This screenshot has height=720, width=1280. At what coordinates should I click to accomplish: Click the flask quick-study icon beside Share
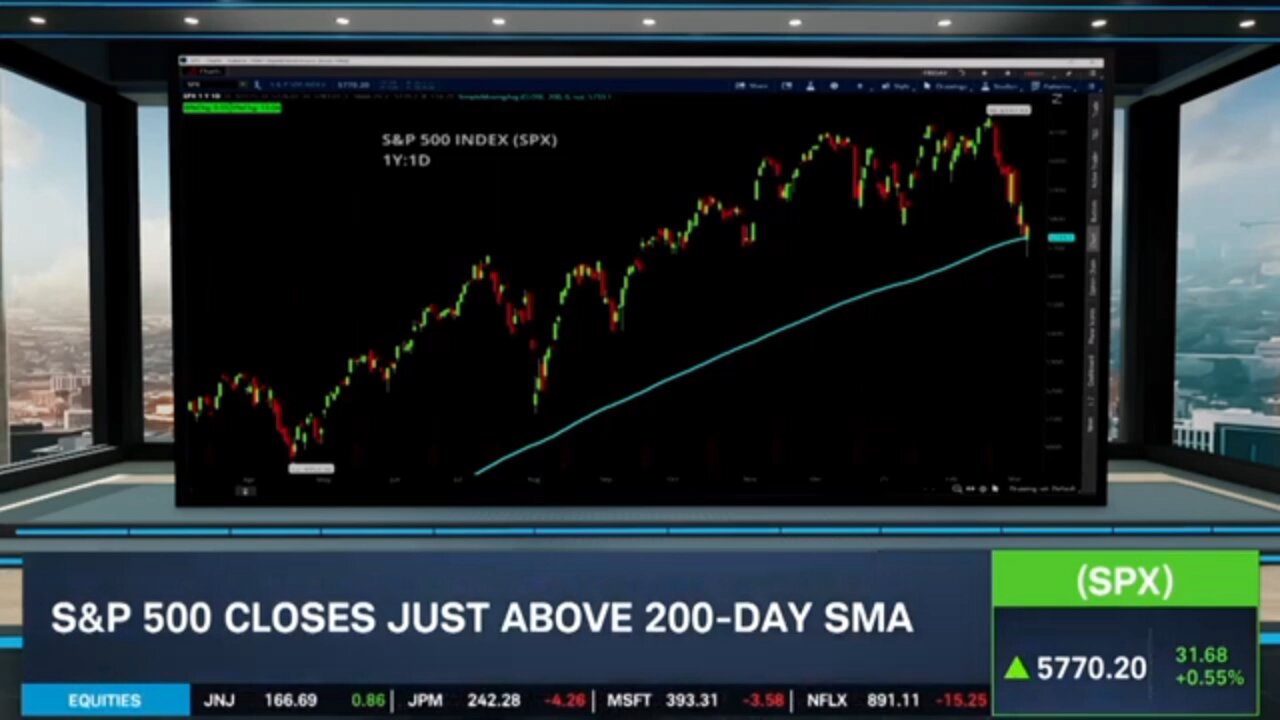(810, 86)
